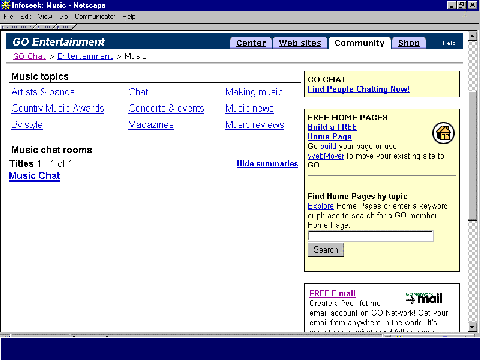Click the house icon for free home pages
Viewport: 480px width, 360px height.
pos(443,133)
